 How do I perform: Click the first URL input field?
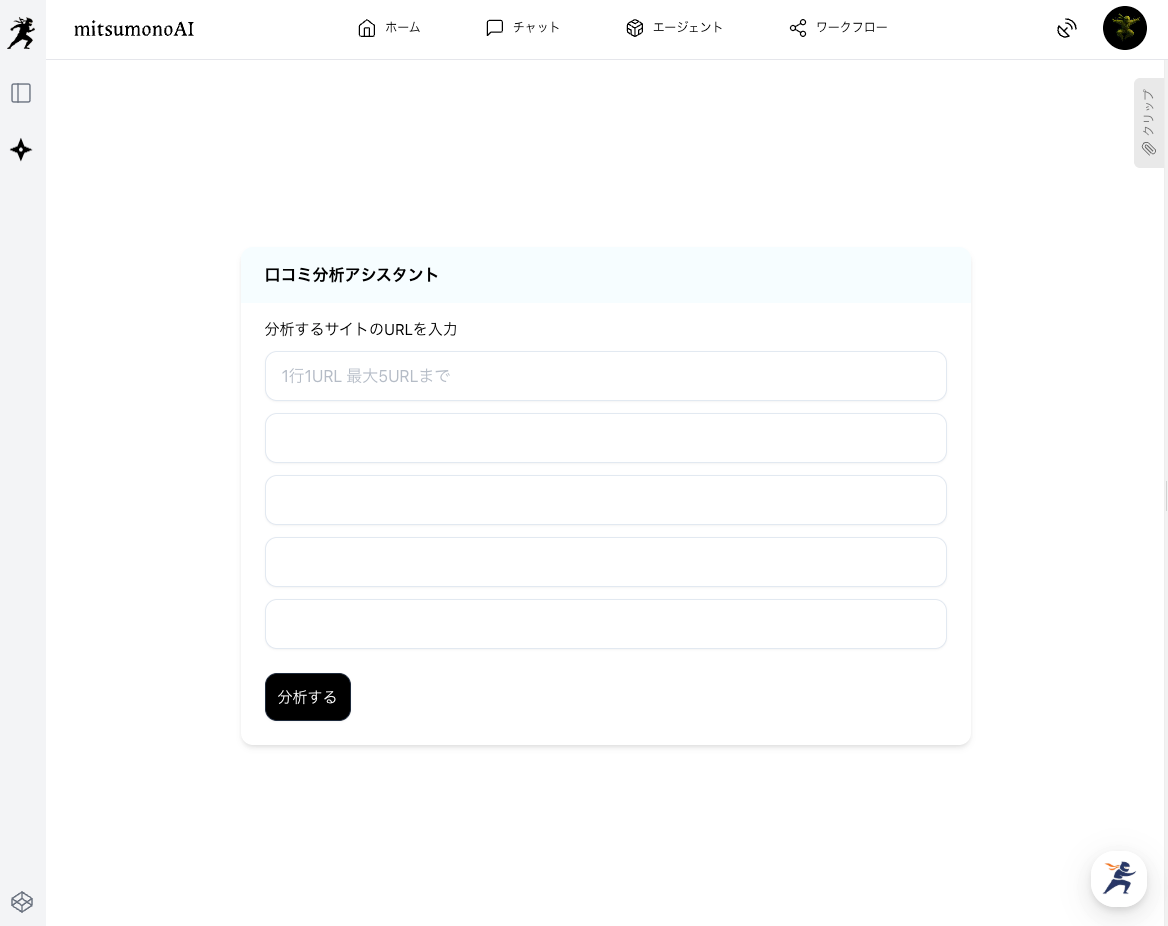click(x=605, y=376)
